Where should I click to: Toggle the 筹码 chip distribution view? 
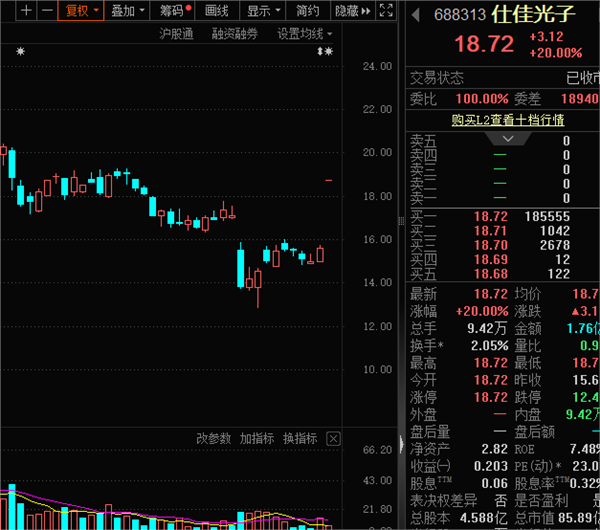(175, 11)
